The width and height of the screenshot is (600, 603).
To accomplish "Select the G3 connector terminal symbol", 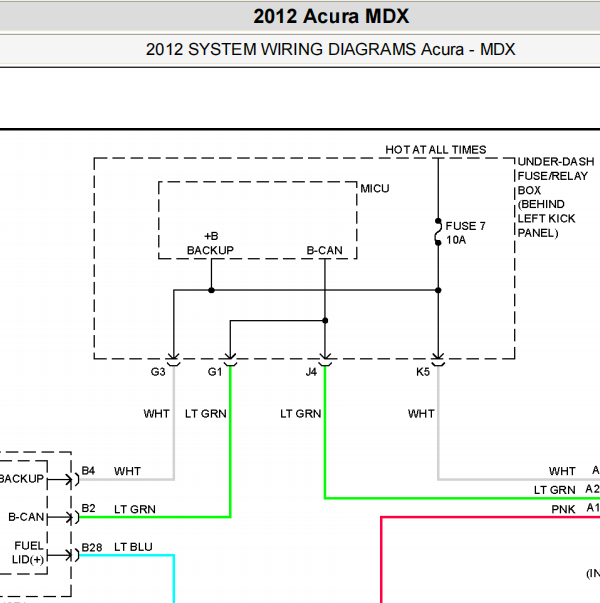I will pos(173,360).
